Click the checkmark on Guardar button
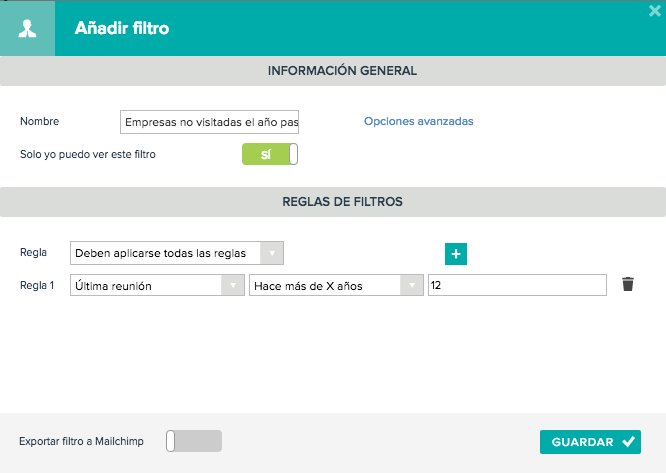The image size is (666, 473). click(x=629, y=442)
